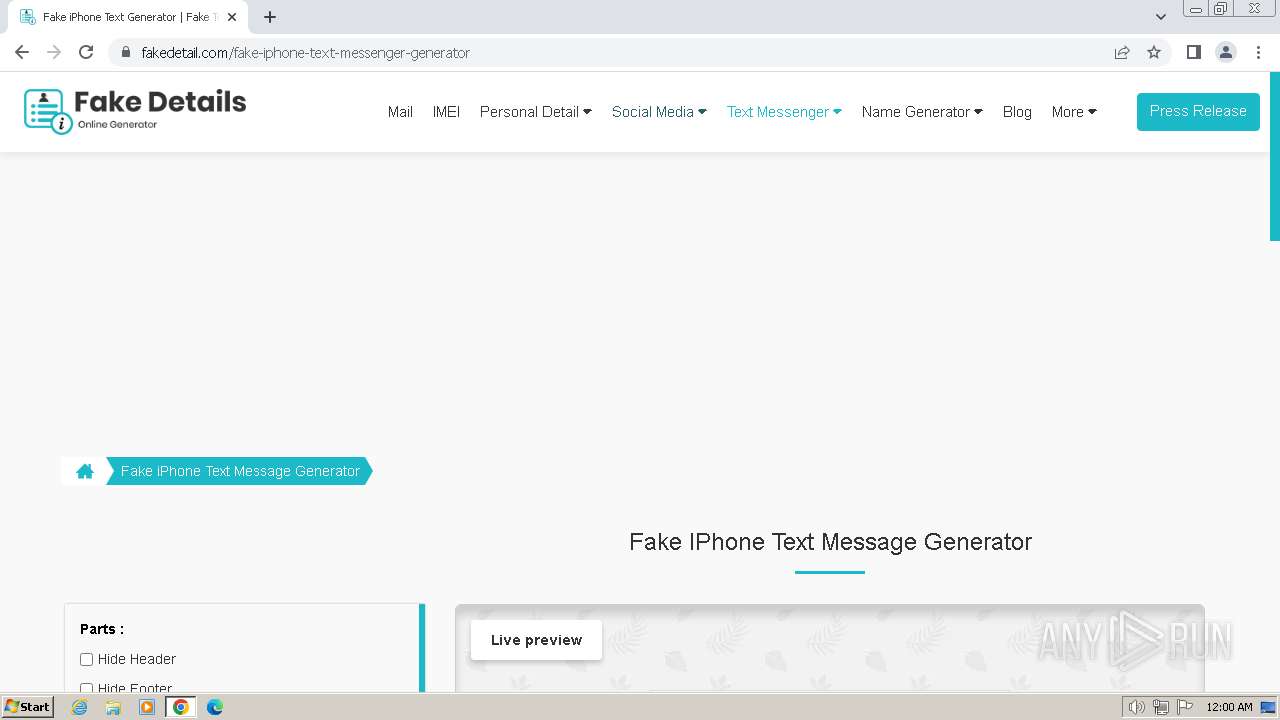Close the Fake iPhone Text Generator tab
Image resolution: width=1280 pixels, height=720 pixels.
pyautogui.click(x=232, y=17)
